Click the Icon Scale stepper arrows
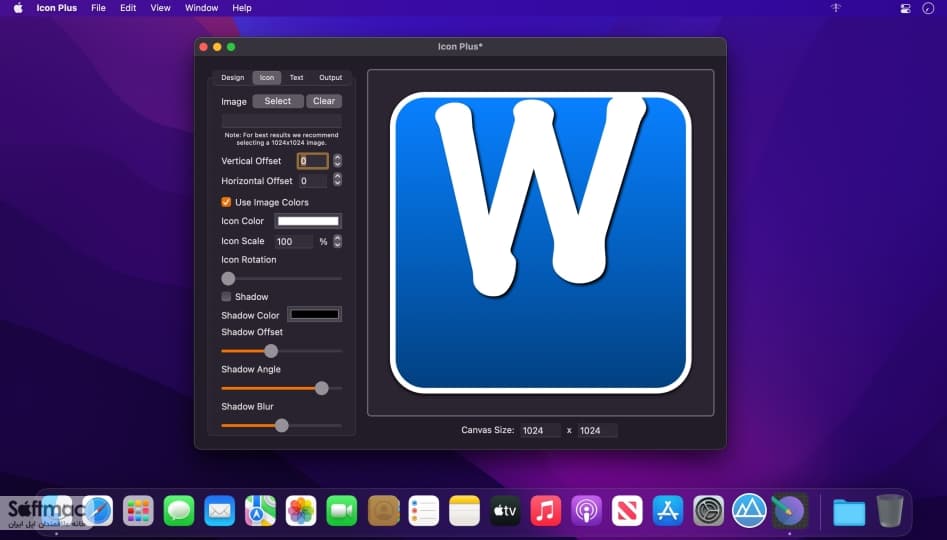 pyautogui.click(x=337, y=241)
